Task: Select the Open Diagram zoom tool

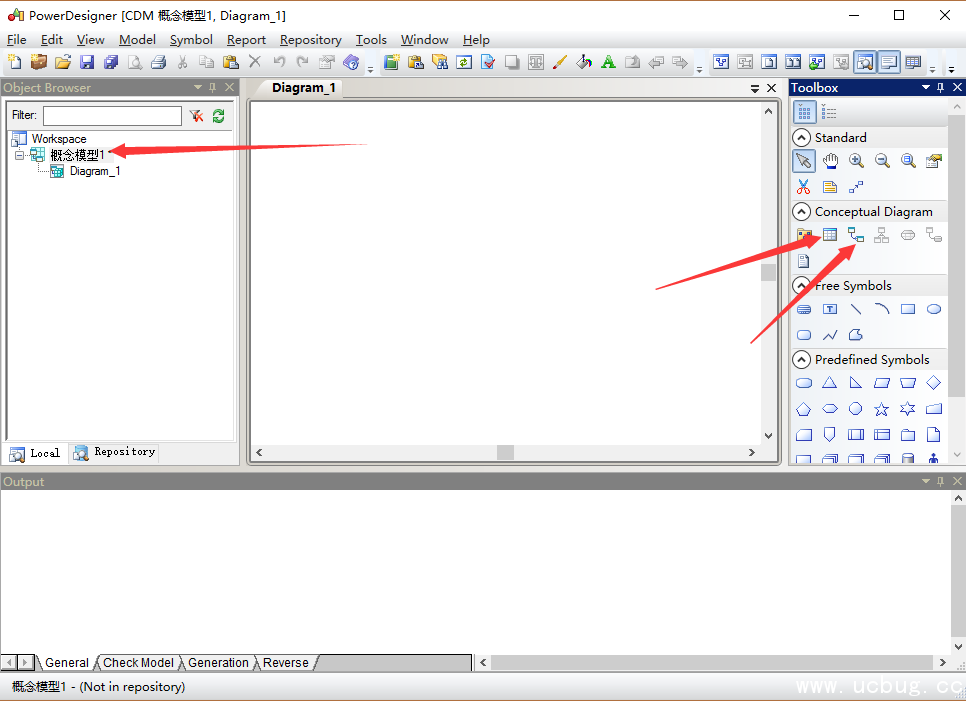Action: click(907, 161)
